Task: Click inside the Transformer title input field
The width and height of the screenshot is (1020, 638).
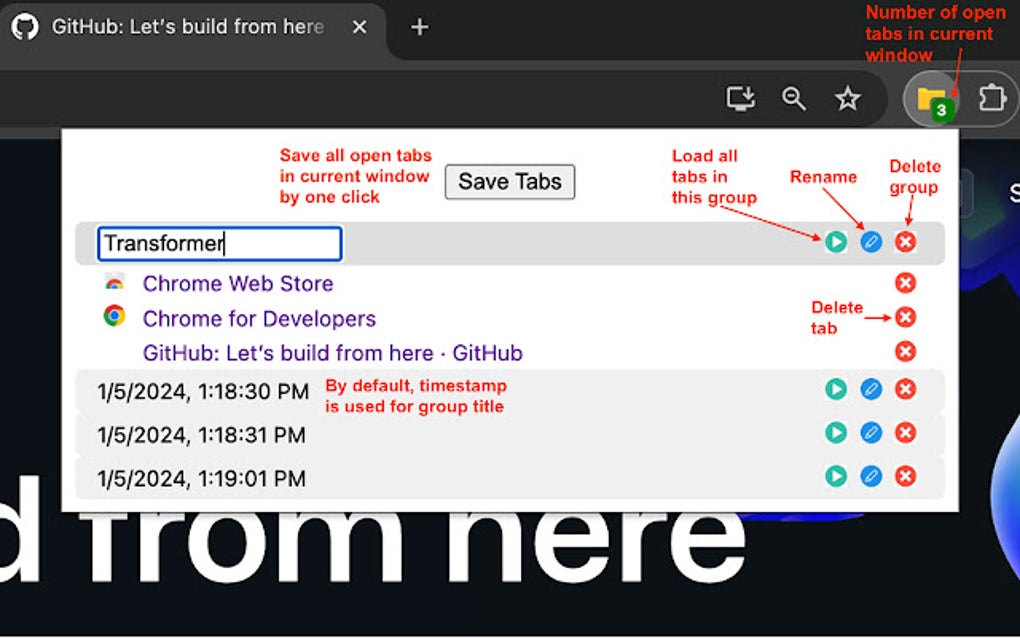Action: click(x=220, y=243)
